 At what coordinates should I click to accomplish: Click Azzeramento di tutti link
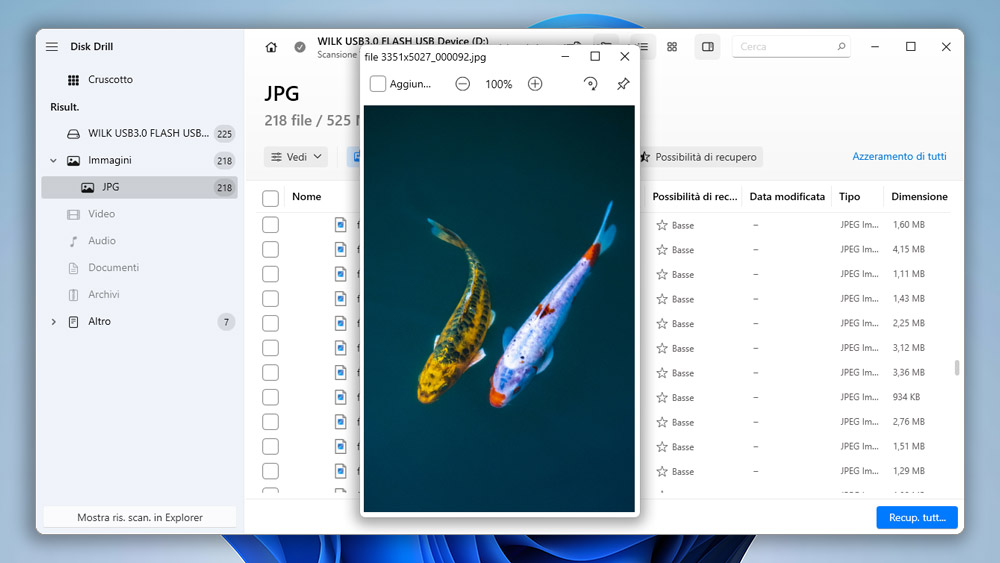click(x=899, y=156)
